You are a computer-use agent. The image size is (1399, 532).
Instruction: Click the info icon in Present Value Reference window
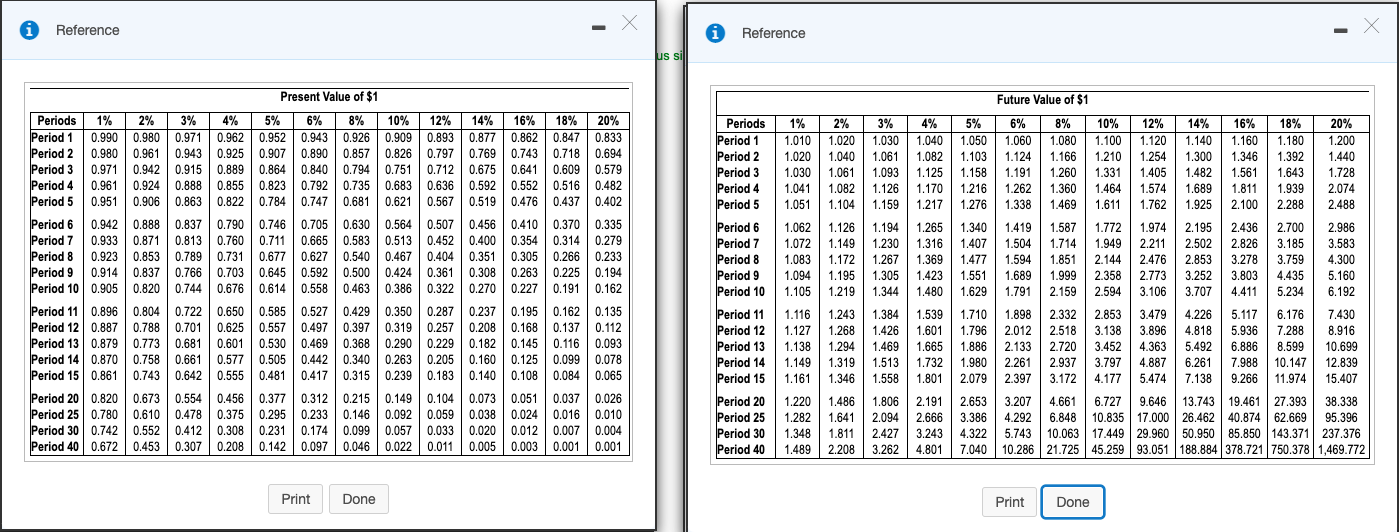[31, 30]
